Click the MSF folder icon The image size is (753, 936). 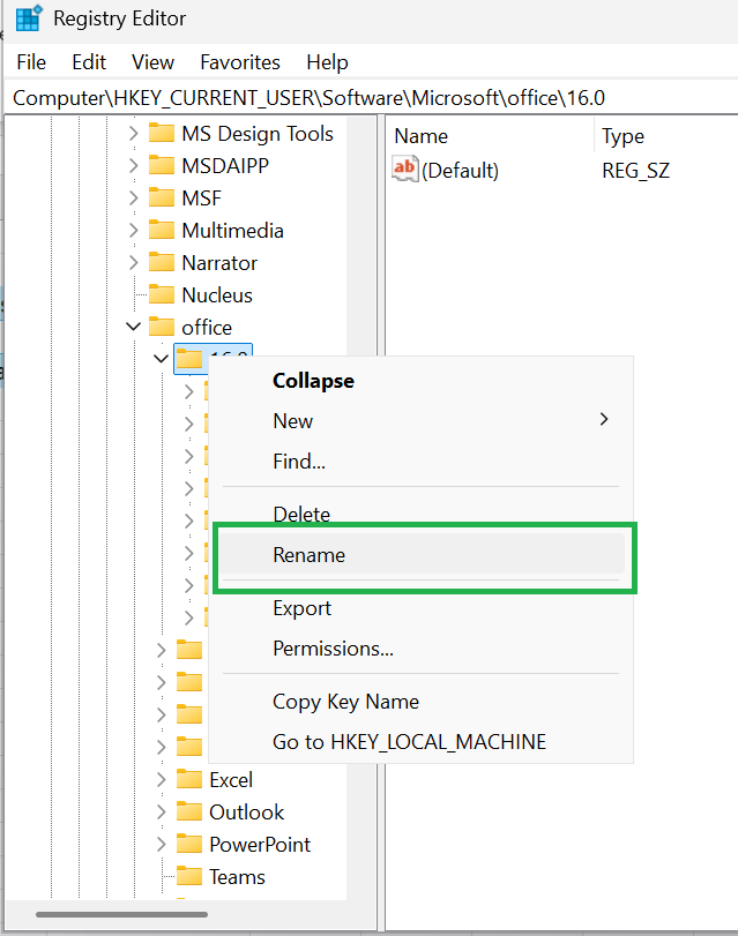(x=161, y=197)
